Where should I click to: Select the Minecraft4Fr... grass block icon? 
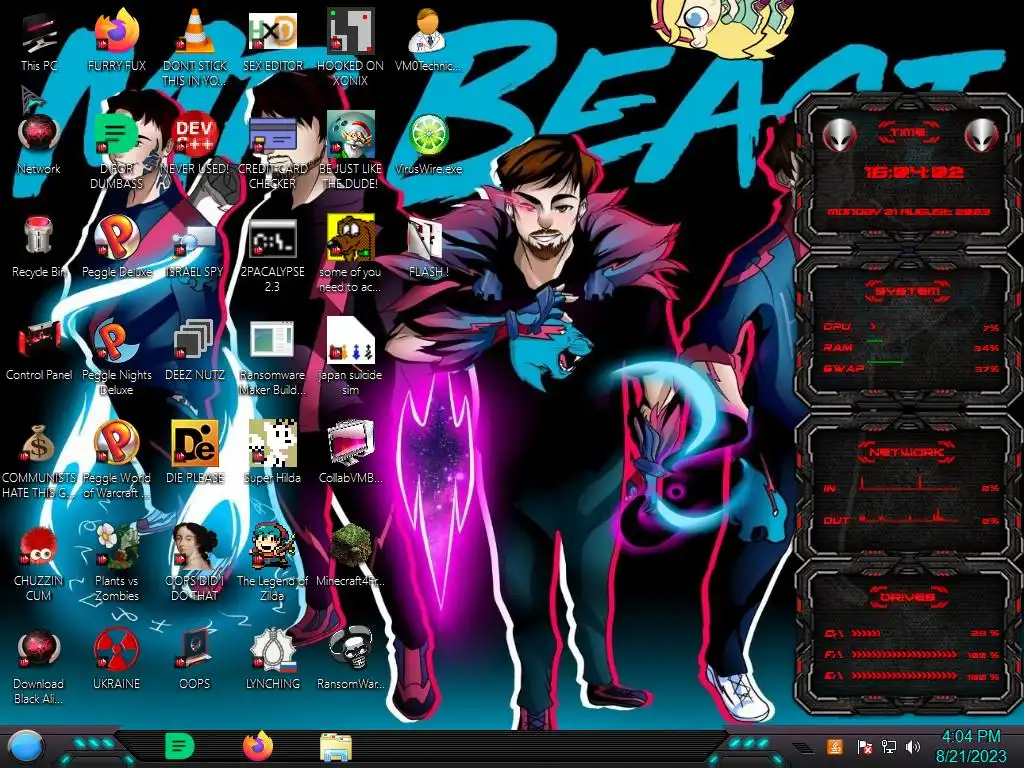(351, 546)
